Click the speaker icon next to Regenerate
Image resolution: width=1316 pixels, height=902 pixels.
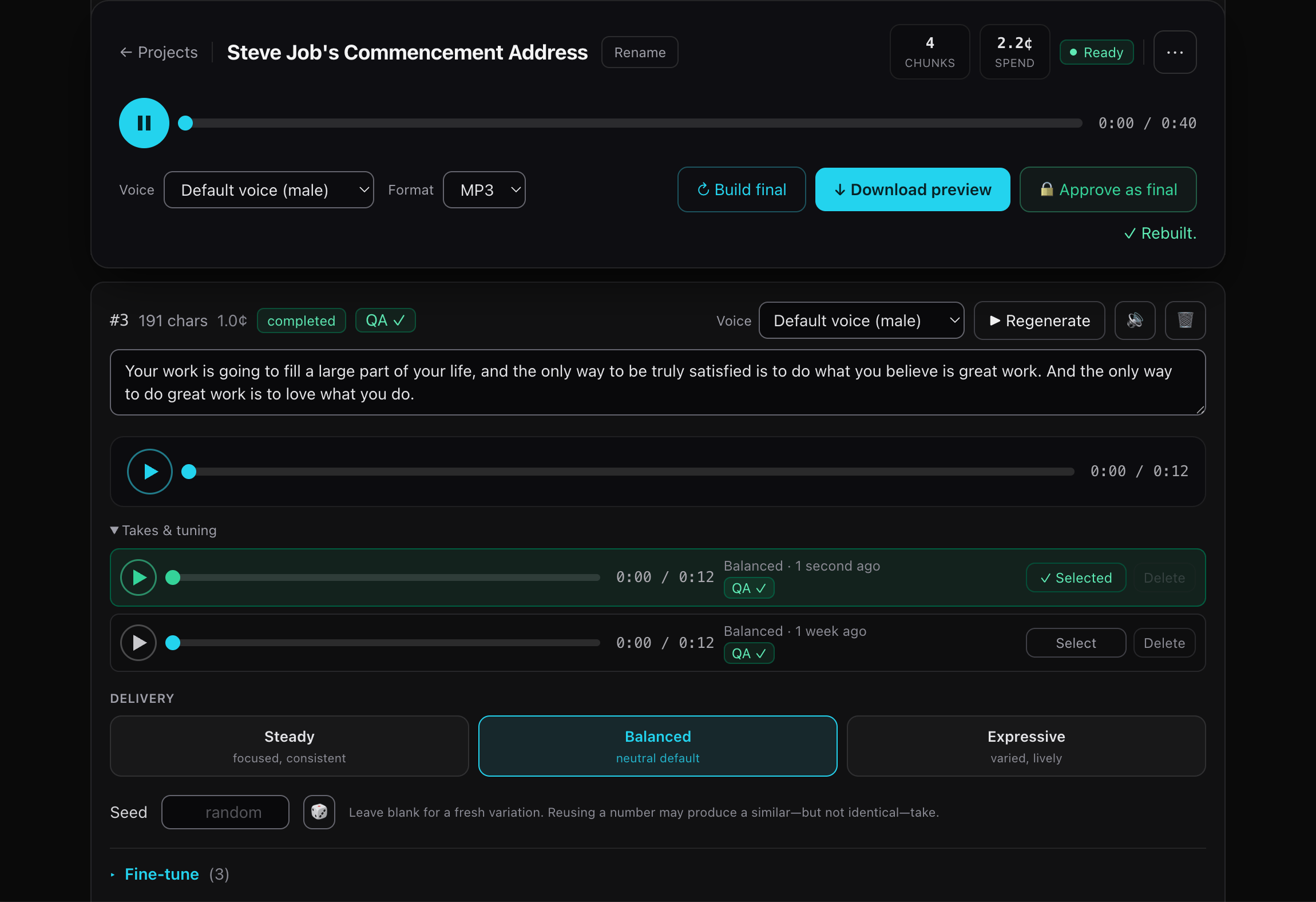point(1135,321)
